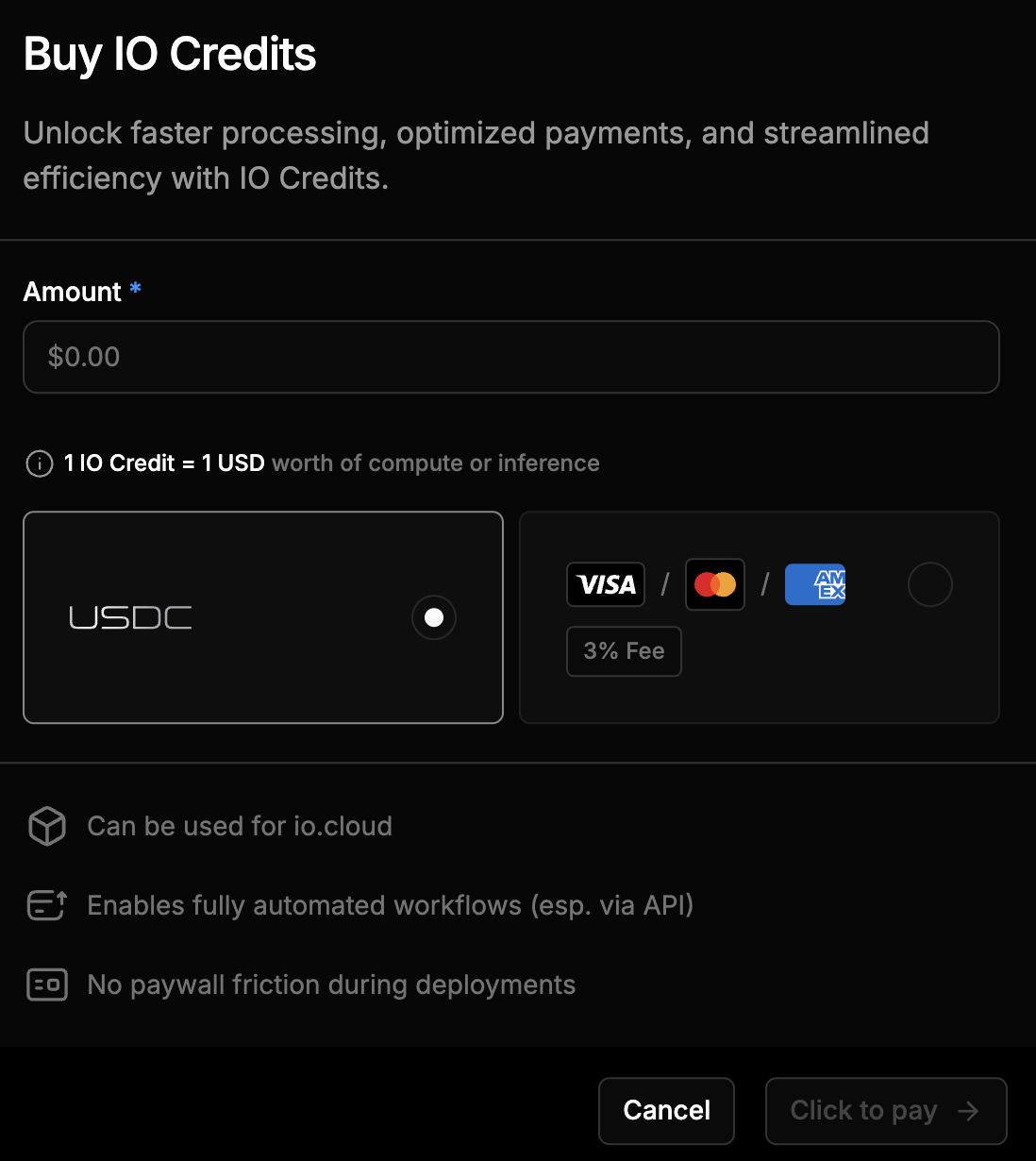Click the Mastercard icon
Viewport: 1036px width, 1161px height.
714,584
